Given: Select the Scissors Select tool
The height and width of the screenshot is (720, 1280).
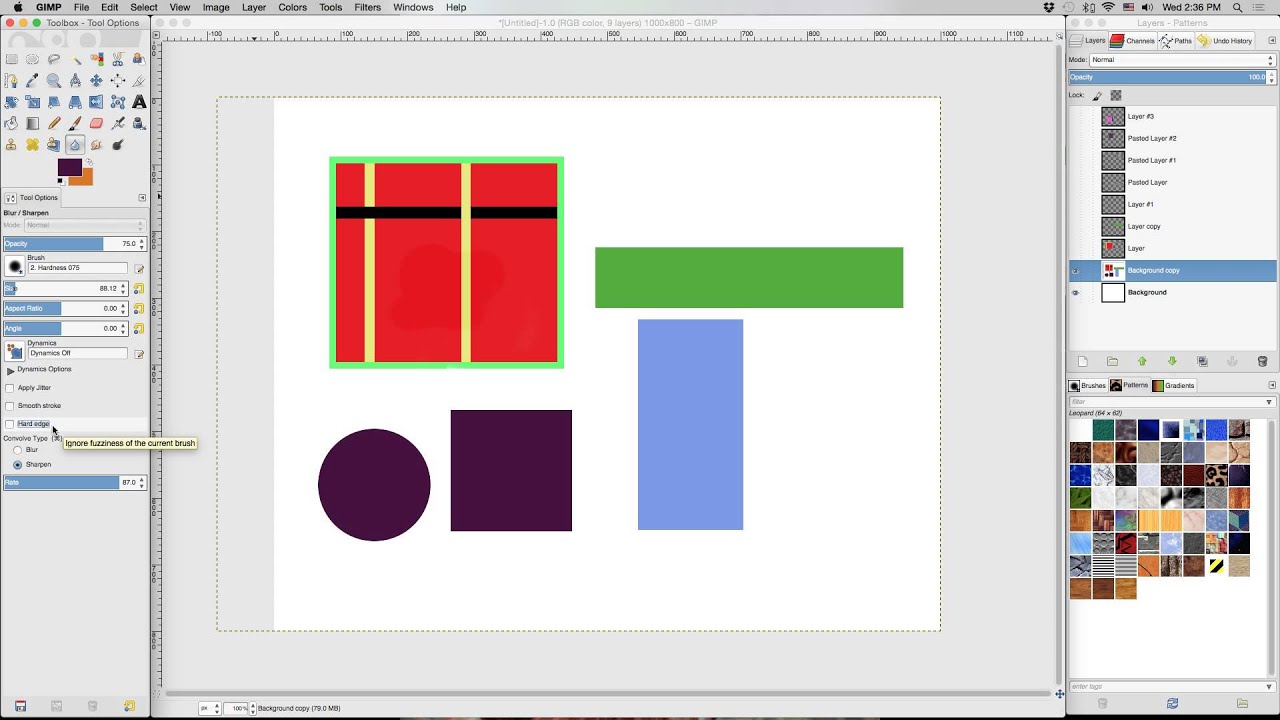Looking at the screenshot, I should pos(118,59).
